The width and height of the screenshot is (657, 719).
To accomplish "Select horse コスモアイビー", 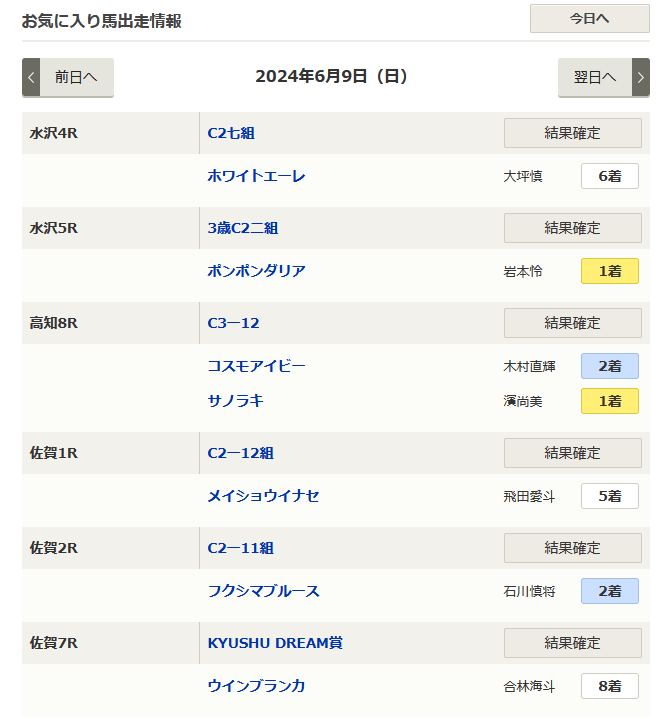I will [x=256, y=366].
